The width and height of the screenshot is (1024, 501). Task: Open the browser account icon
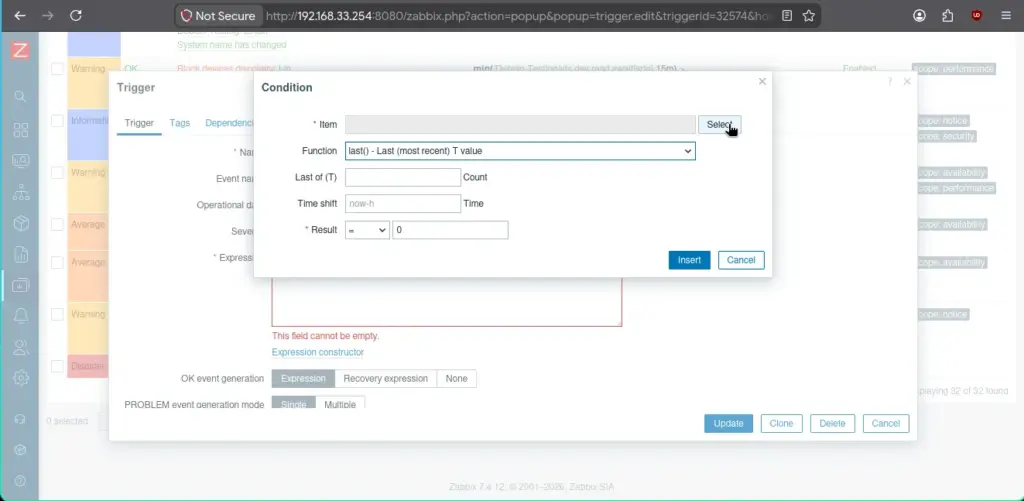click(920, 16)
